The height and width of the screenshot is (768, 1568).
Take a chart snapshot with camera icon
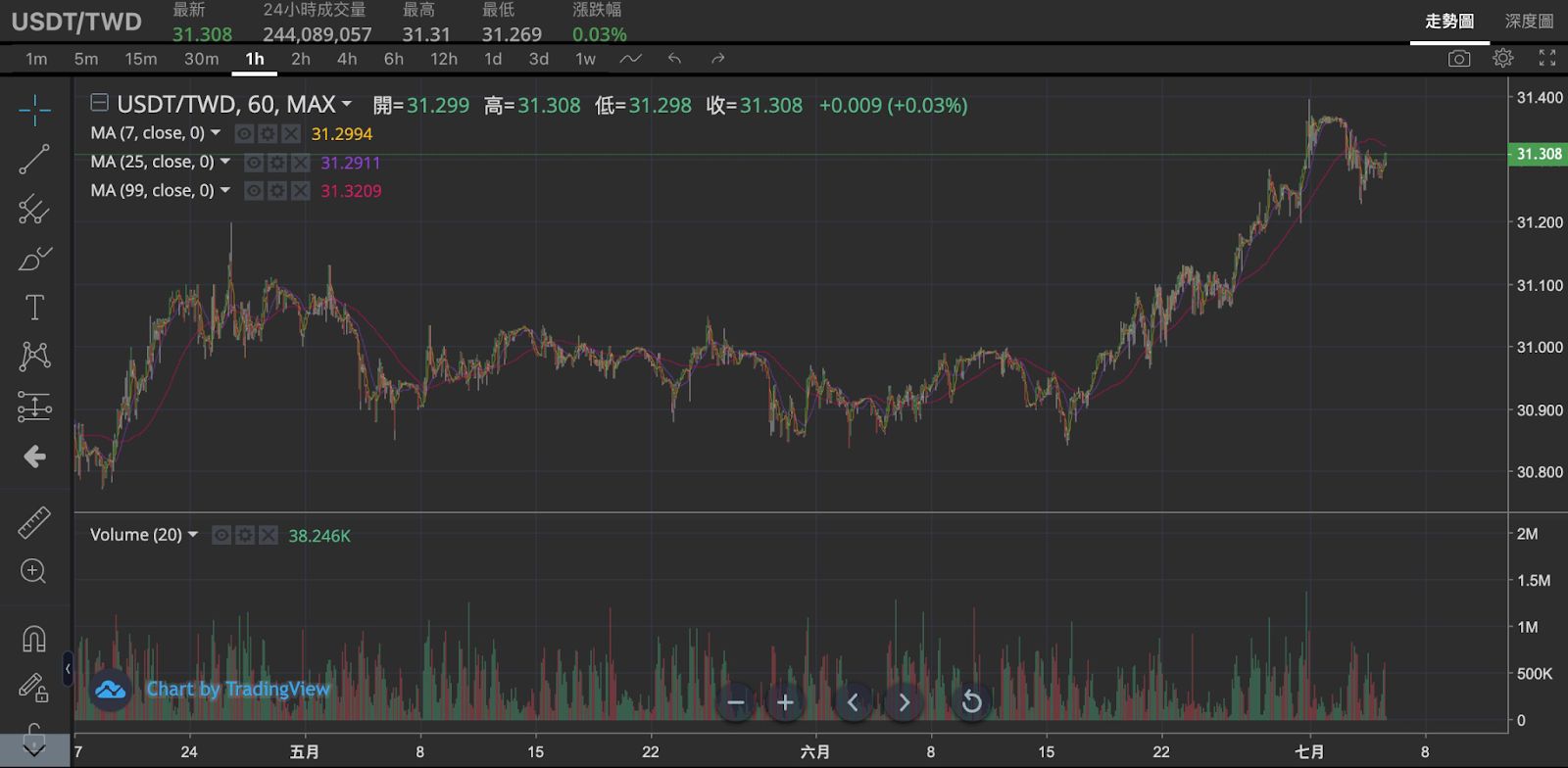(1459, 59)
